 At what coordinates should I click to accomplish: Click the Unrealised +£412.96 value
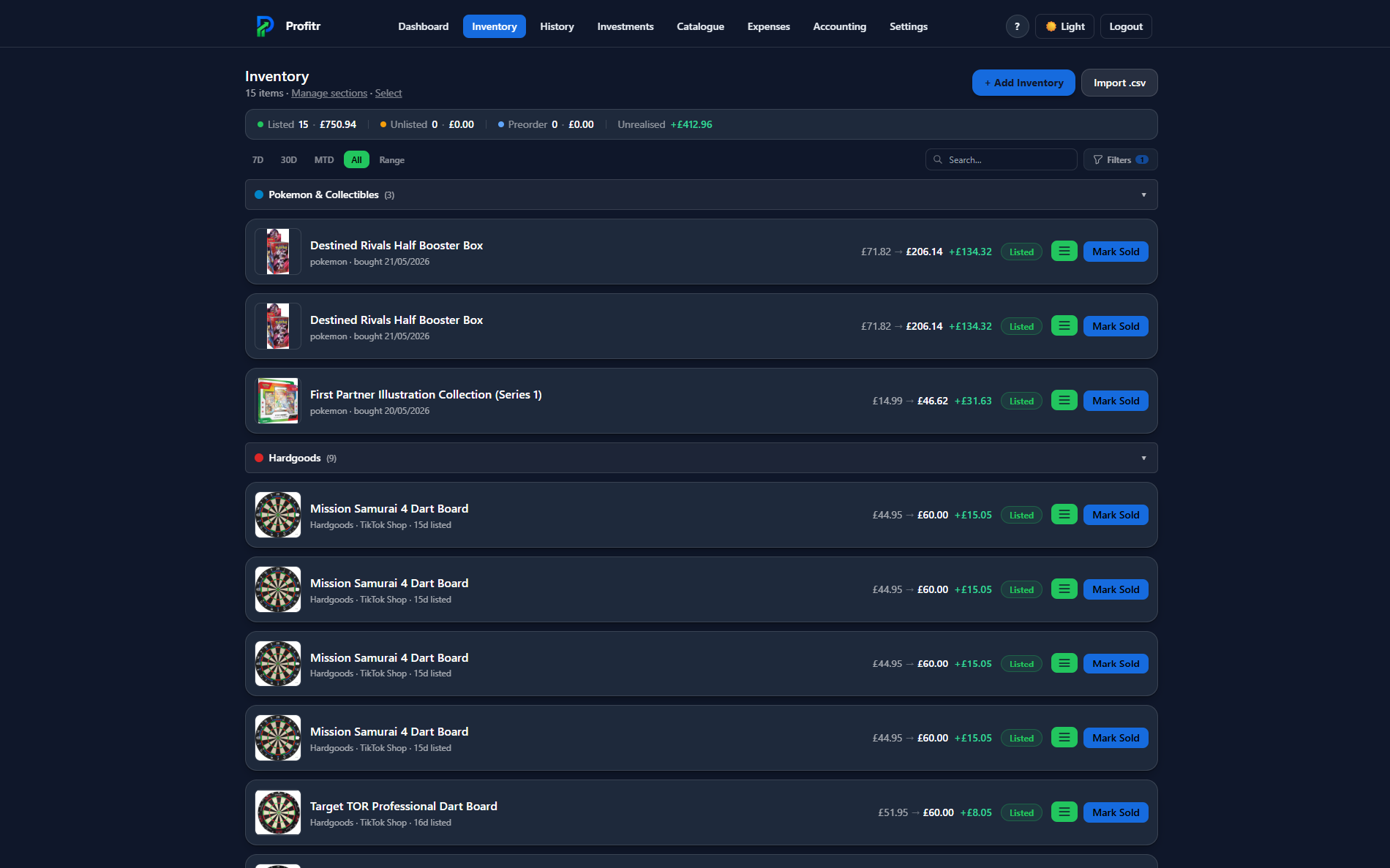(x=691, y=124)
